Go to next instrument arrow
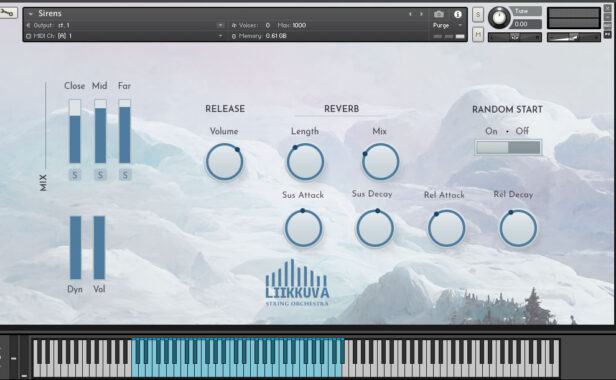Image resolution: width=616 pixels, height=380 pixels. click(422, 14)
